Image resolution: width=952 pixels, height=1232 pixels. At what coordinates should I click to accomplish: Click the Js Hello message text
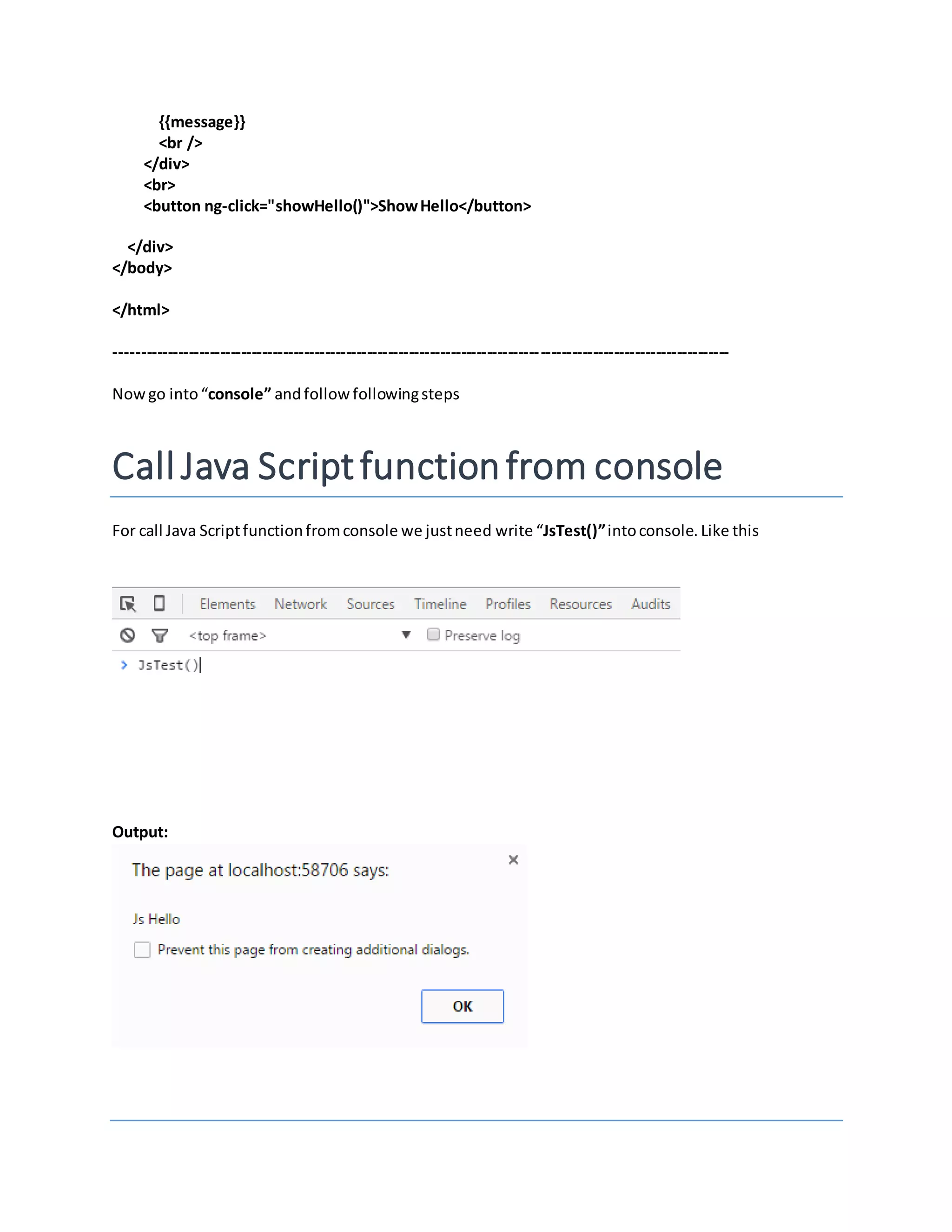point(156,919)
